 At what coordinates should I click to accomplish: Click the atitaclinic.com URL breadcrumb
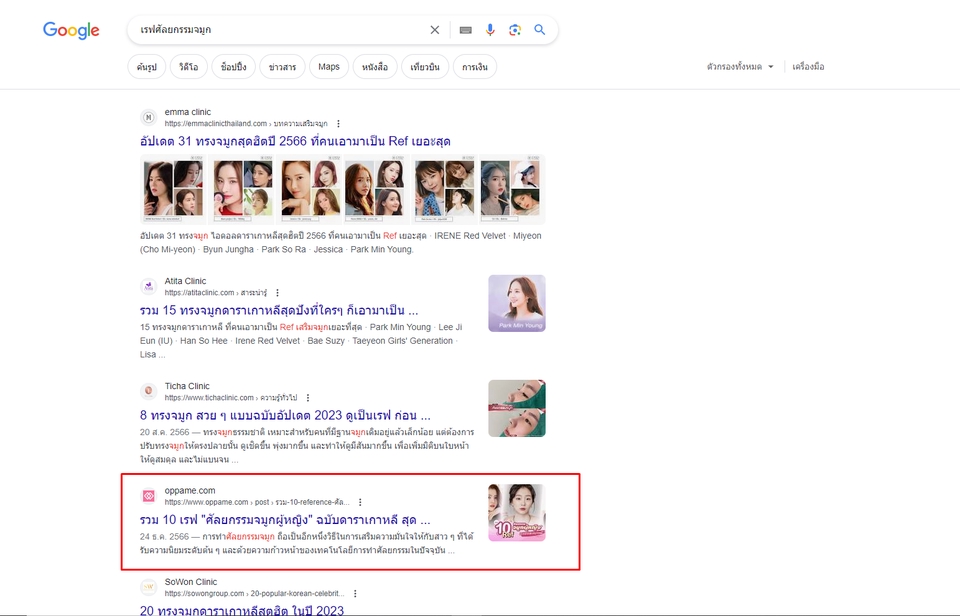pyautogui.click(x=216, y=293)
